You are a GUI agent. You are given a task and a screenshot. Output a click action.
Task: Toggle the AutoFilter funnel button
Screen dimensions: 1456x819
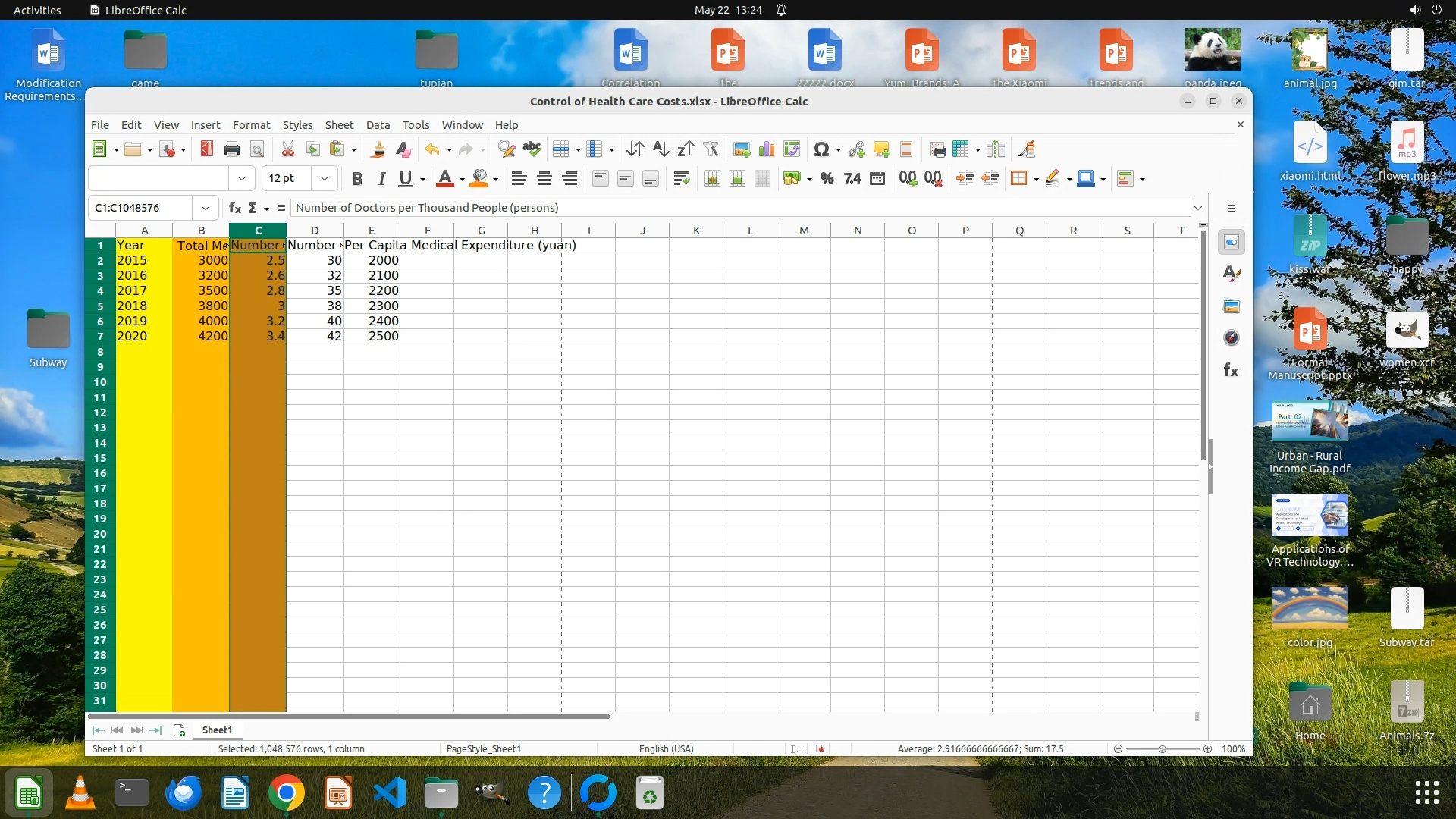coord(711,149)
